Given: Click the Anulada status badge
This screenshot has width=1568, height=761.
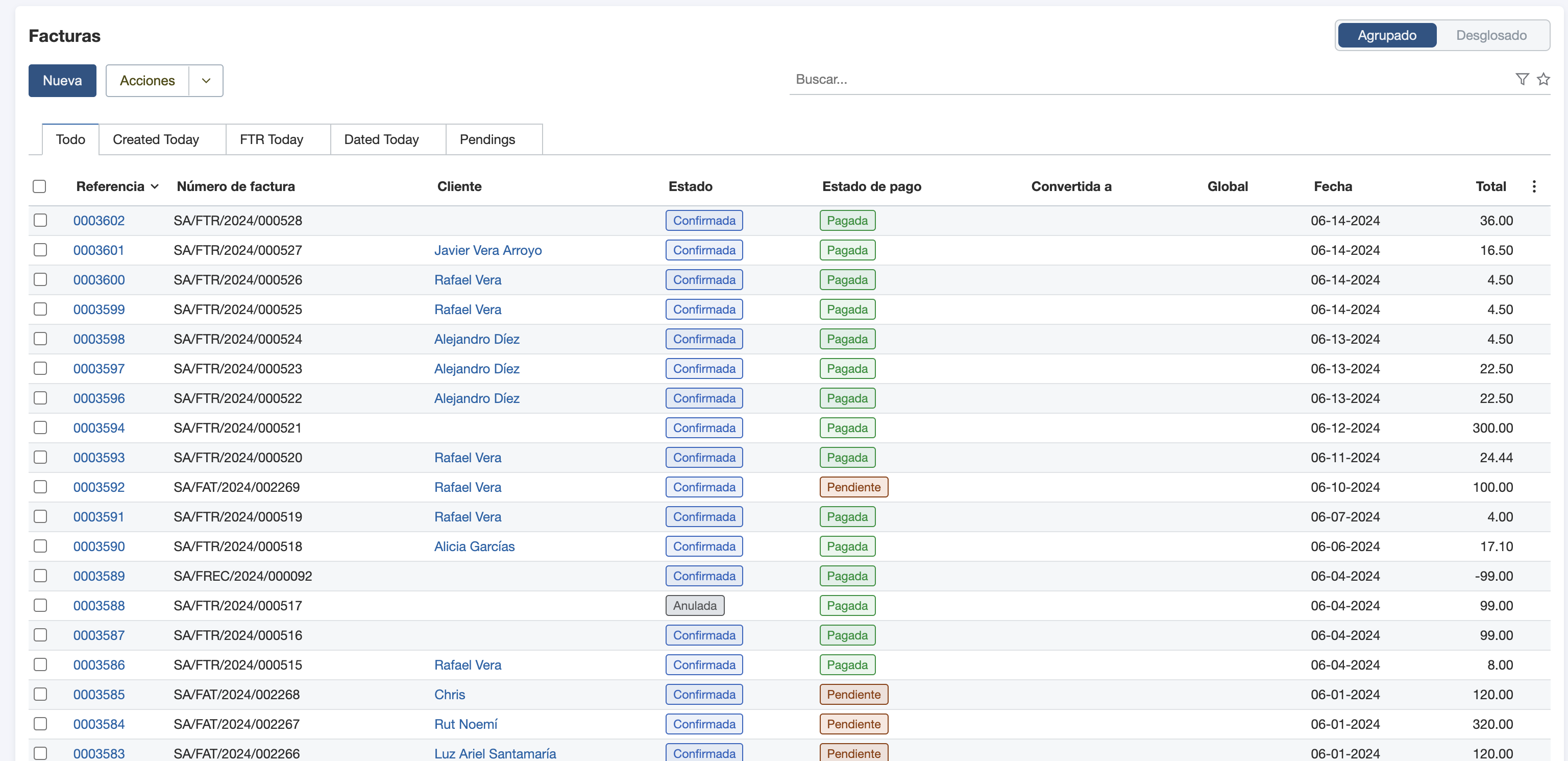Looking at the screenshot, I should (695, 606).
